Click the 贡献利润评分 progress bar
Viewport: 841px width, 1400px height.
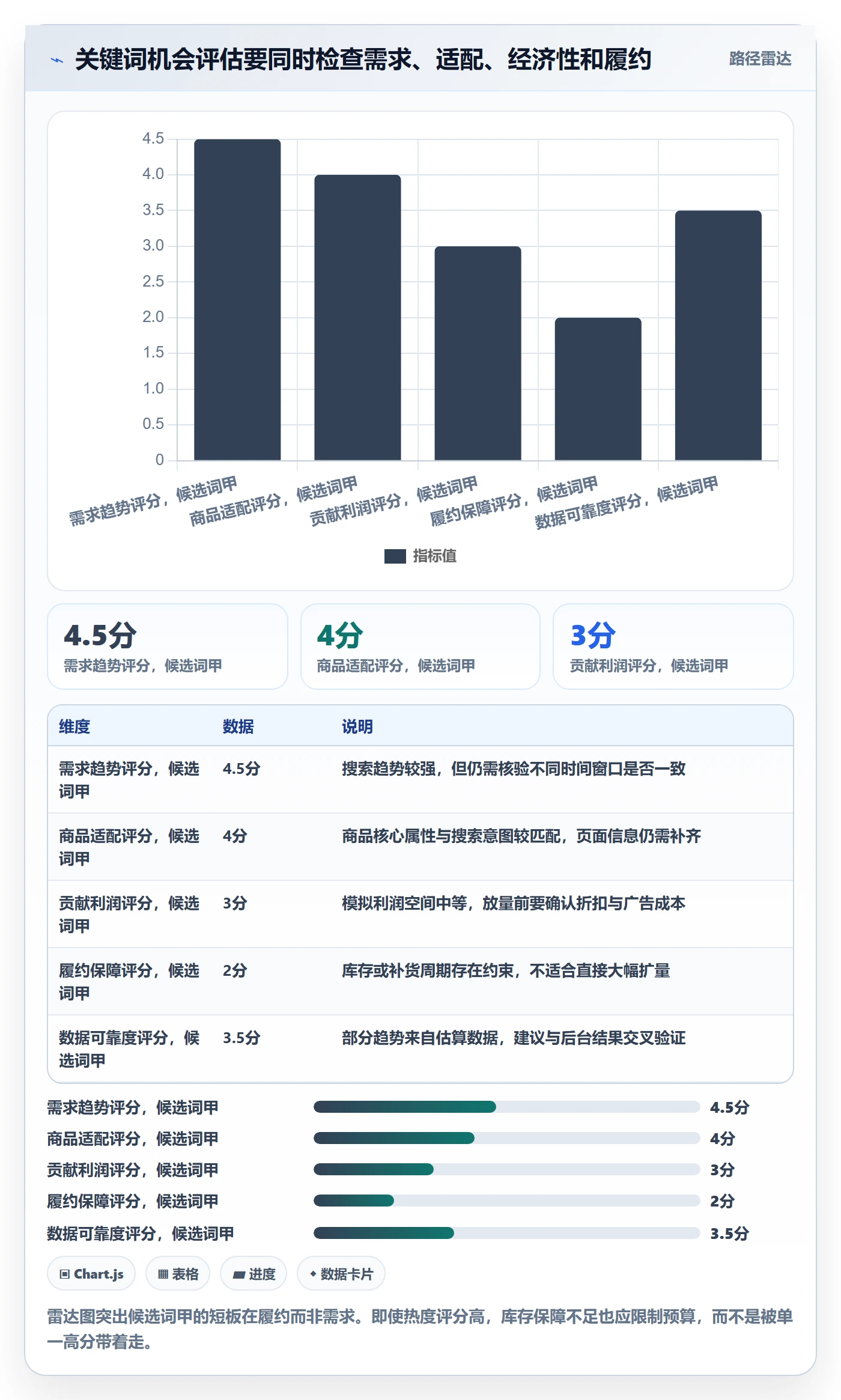pos(507,1169)
